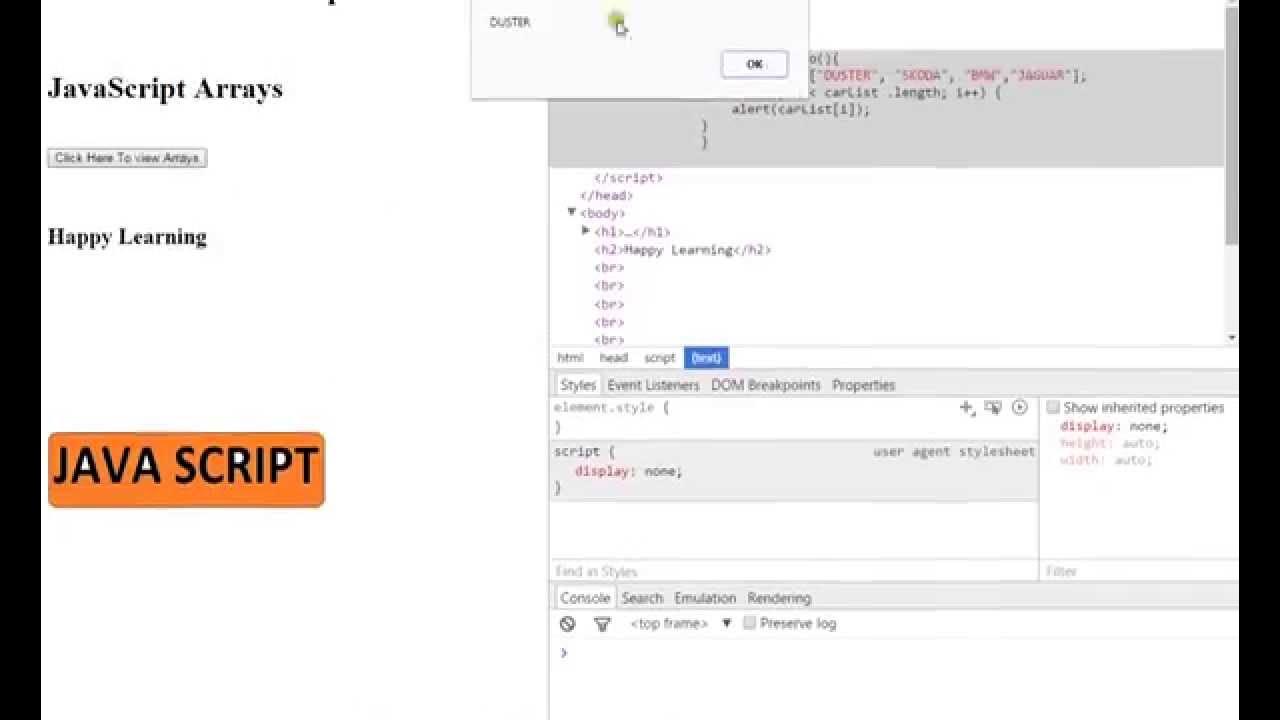
Task: Expand the h1 element node
Action: coord(586,231)
